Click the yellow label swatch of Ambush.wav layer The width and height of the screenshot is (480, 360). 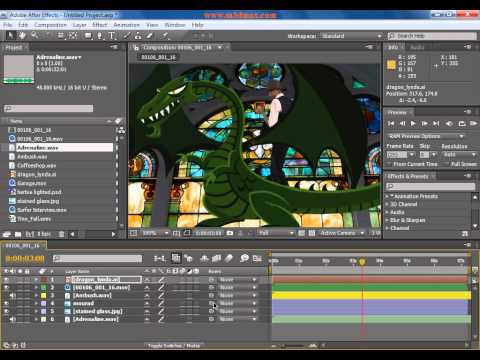coord(44,296)
